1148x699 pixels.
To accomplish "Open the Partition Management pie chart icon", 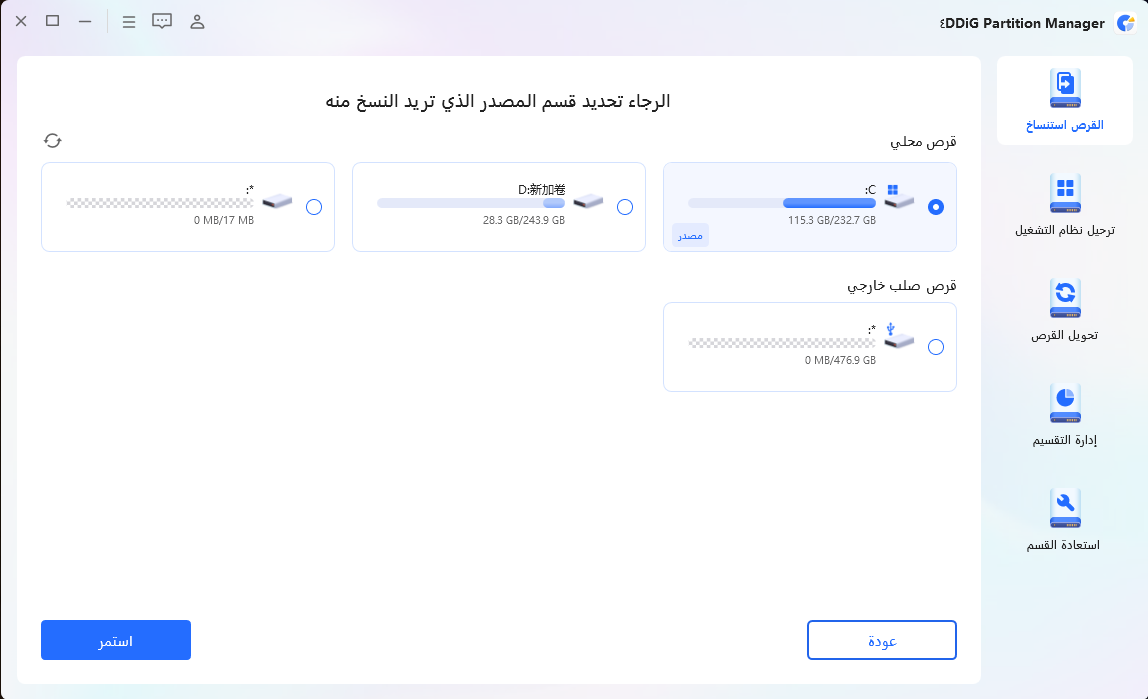I will [x=1064, y=404].
